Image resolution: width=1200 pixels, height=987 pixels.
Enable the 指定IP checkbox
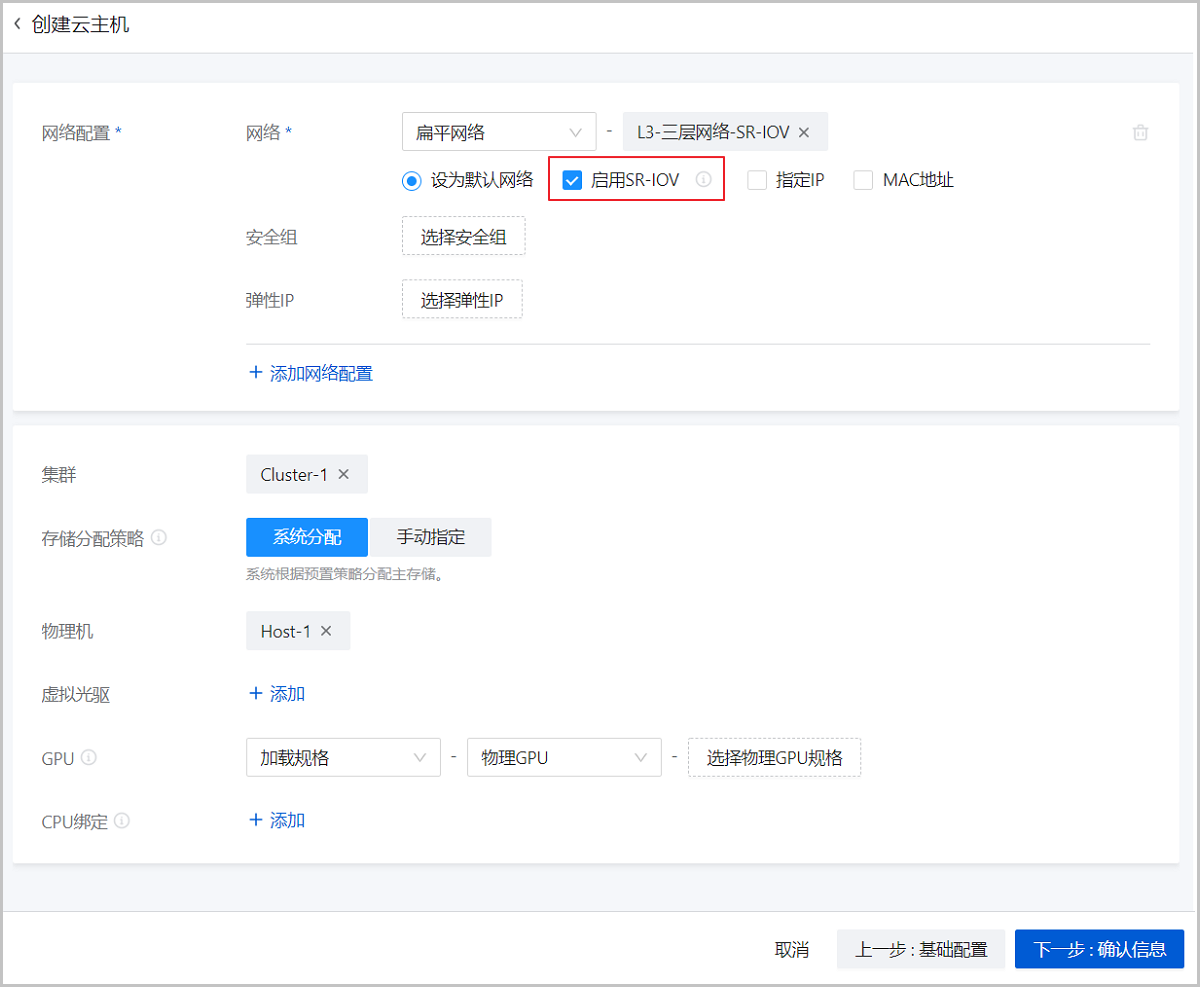tap(756, 180)
